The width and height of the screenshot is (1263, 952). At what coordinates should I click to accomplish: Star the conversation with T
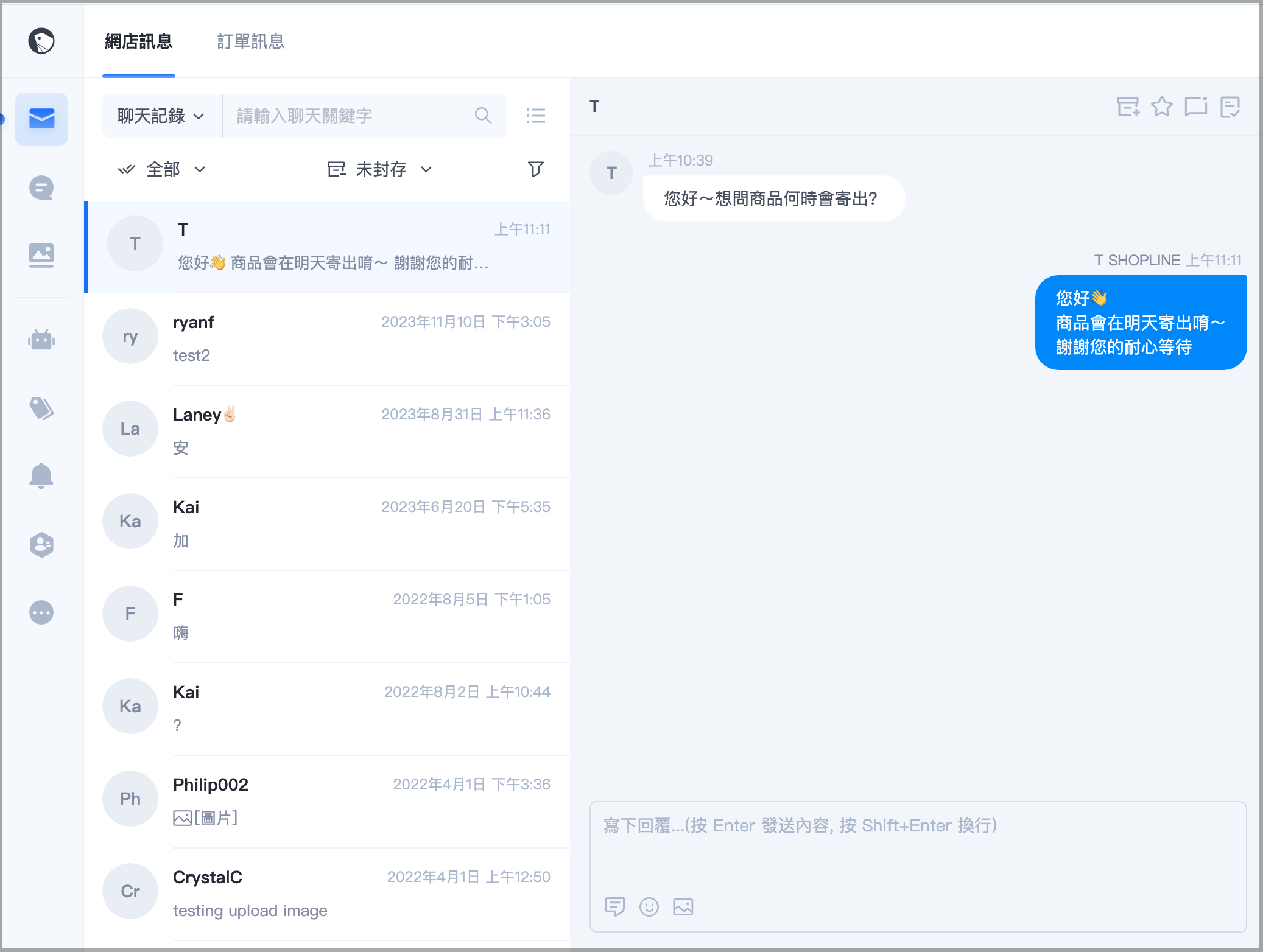point(1162,107)
